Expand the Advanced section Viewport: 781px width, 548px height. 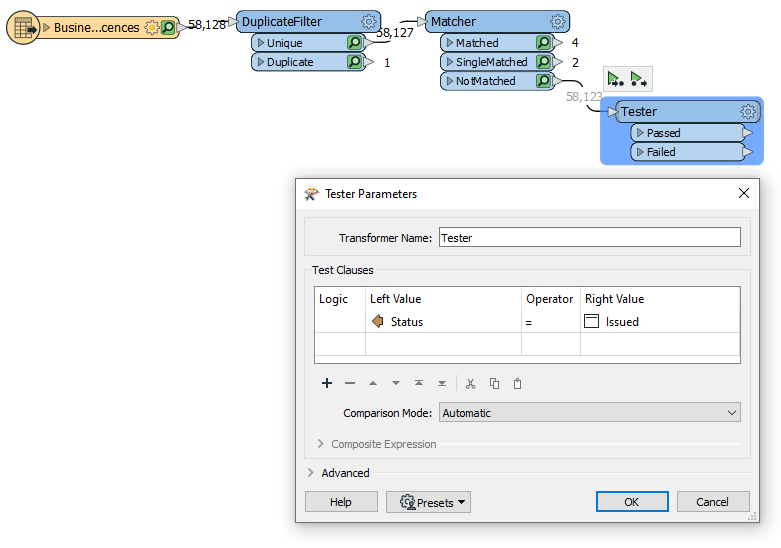pyautogui.click(x=312, y=473)
